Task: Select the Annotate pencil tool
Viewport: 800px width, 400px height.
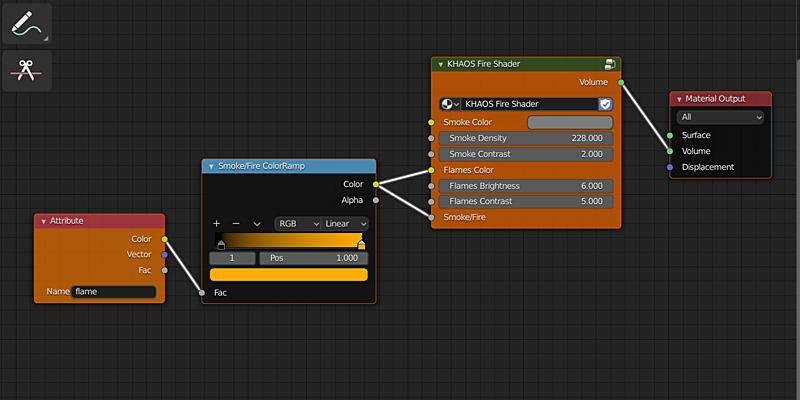Action: (x=27, y=23)
